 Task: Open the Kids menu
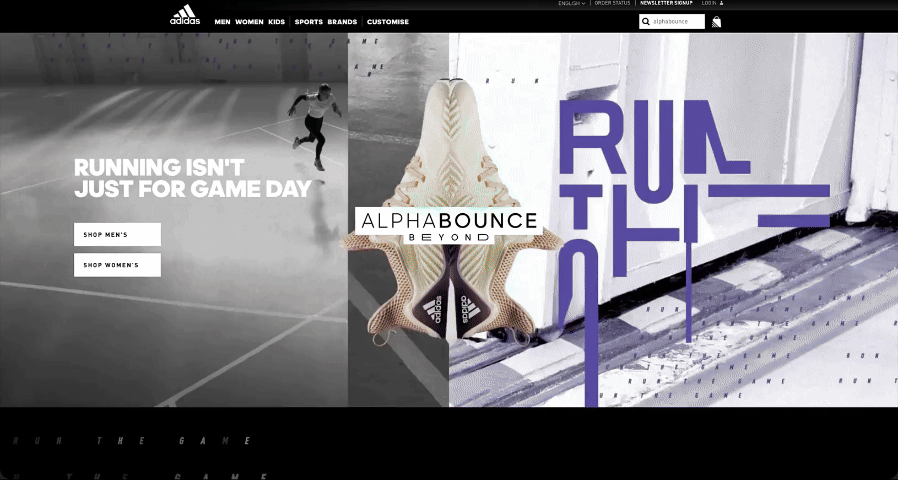(x=277, y=22)
